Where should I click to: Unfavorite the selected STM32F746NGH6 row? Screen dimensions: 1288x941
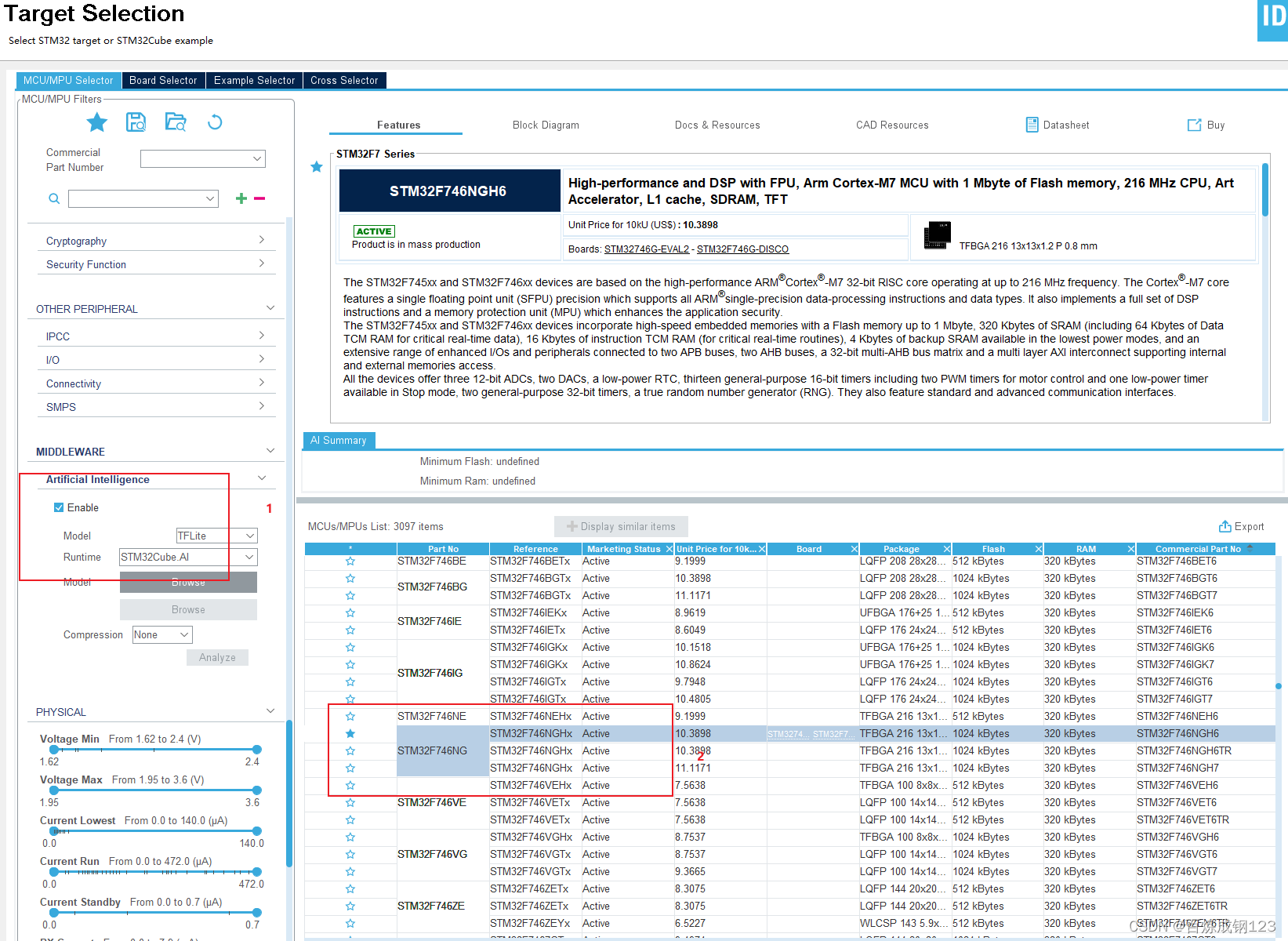[x=350, y=734]
